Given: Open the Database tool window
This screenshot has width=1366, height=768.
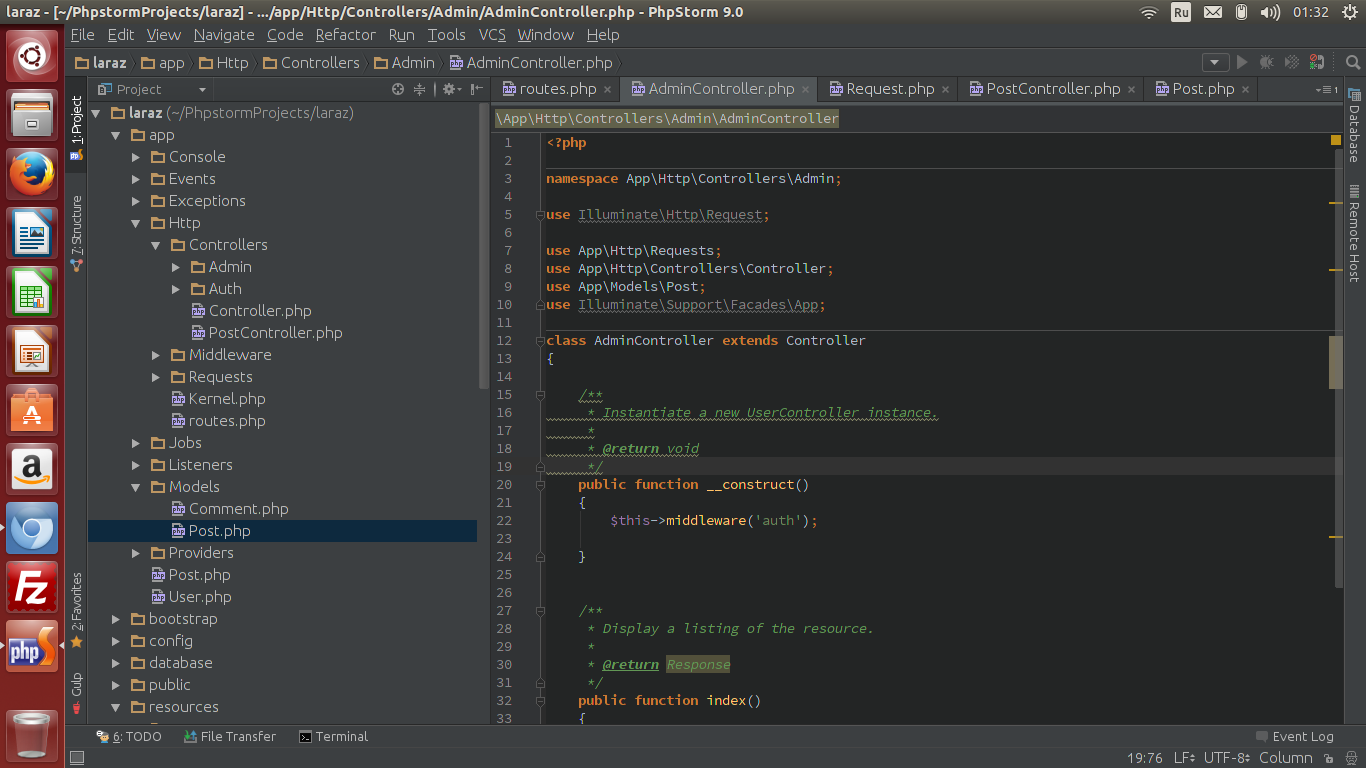Looking at the screenshot, I should click(1354, 126).
